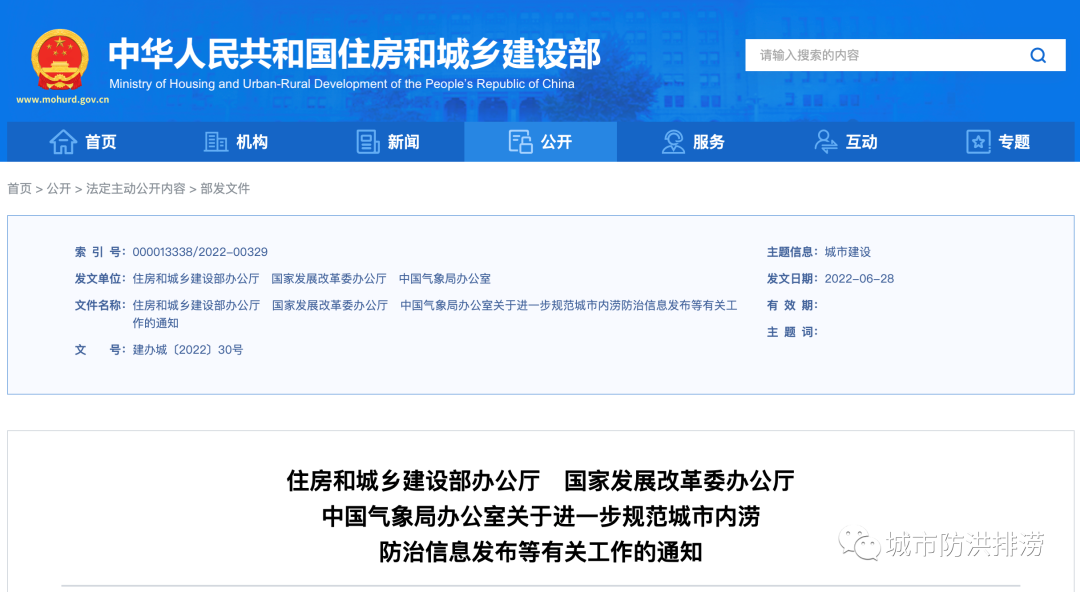Click the 有效期 label
Screen dimensions: 1080x592
click(792, 305)
